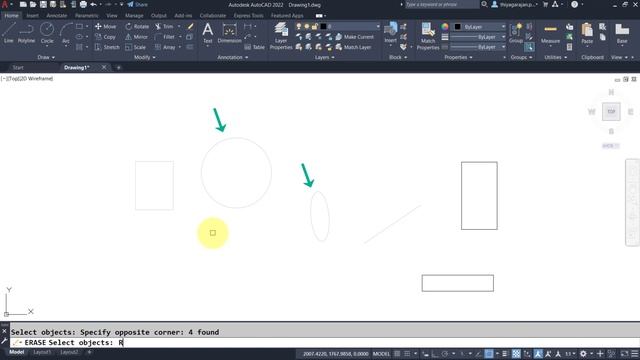Viewport: 640px width, 360px height.
Task: Expand the Annotation panel dropdown
Action: pyautogui.click(x=233, y=58)
